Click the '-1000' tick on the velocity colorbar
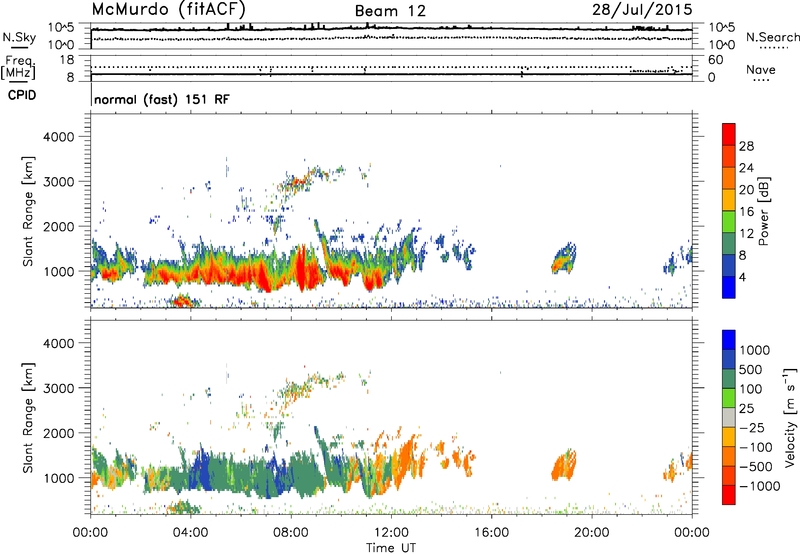 (759, 486)
